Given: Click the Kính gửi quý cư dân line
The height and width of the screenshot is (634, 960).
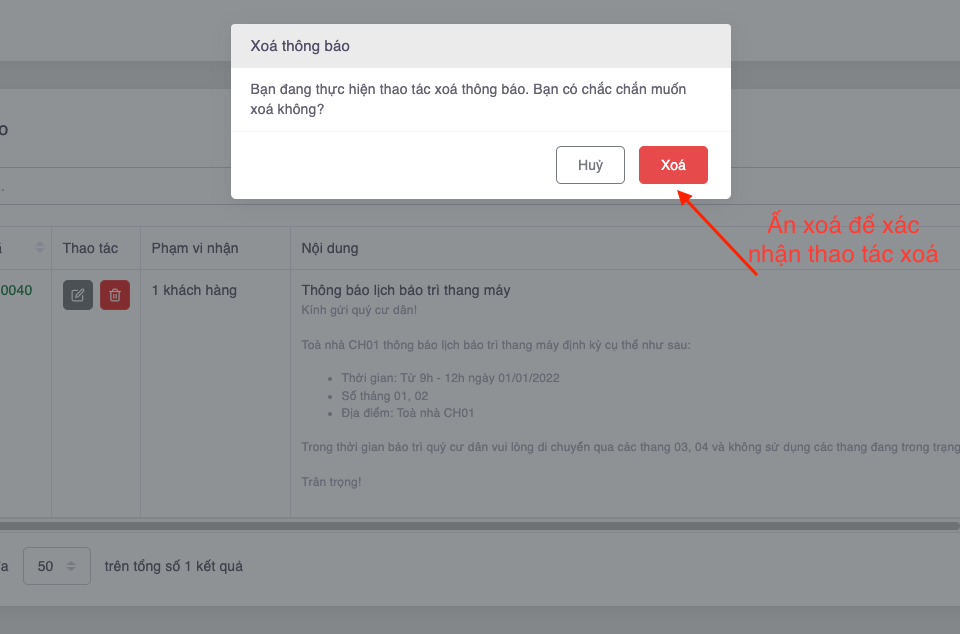Looking at the screenshot, I should click(x=359, y=310).
